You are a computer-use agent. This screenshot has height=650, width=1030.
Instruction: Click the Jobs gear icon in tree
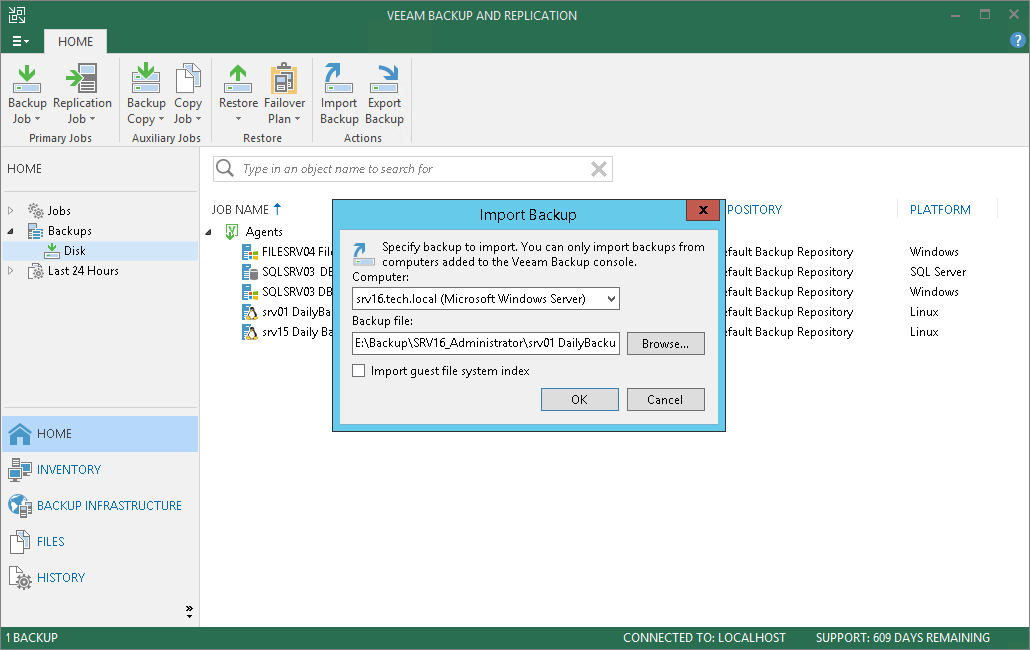click(x=35, y=210)
